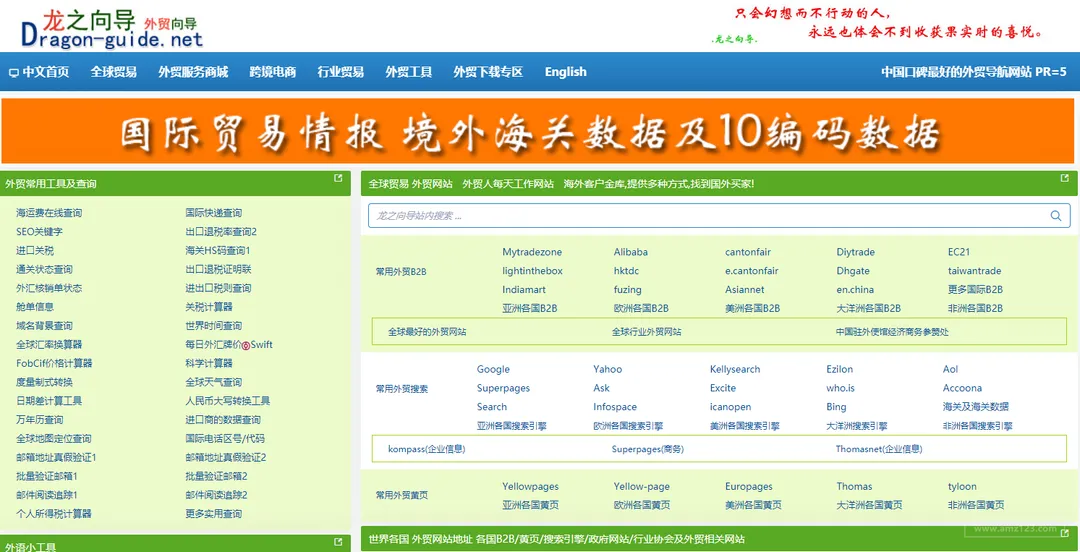The height and width of the screenshot is (552, 1080).
Task: Select 外贸工具 in the navigation bar
Action: tap(408, 72)
